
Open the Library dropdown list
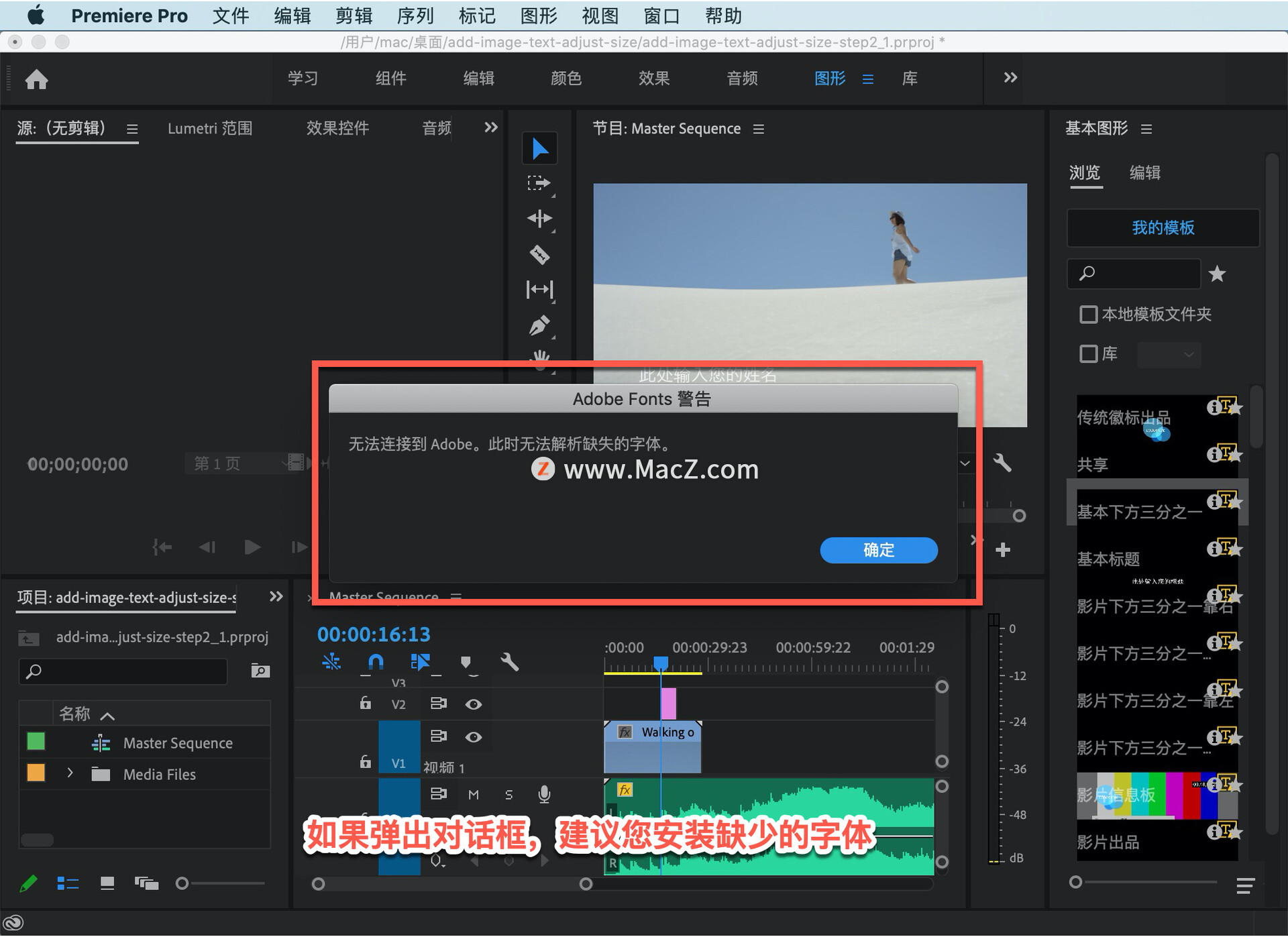tap(1169, 354)
